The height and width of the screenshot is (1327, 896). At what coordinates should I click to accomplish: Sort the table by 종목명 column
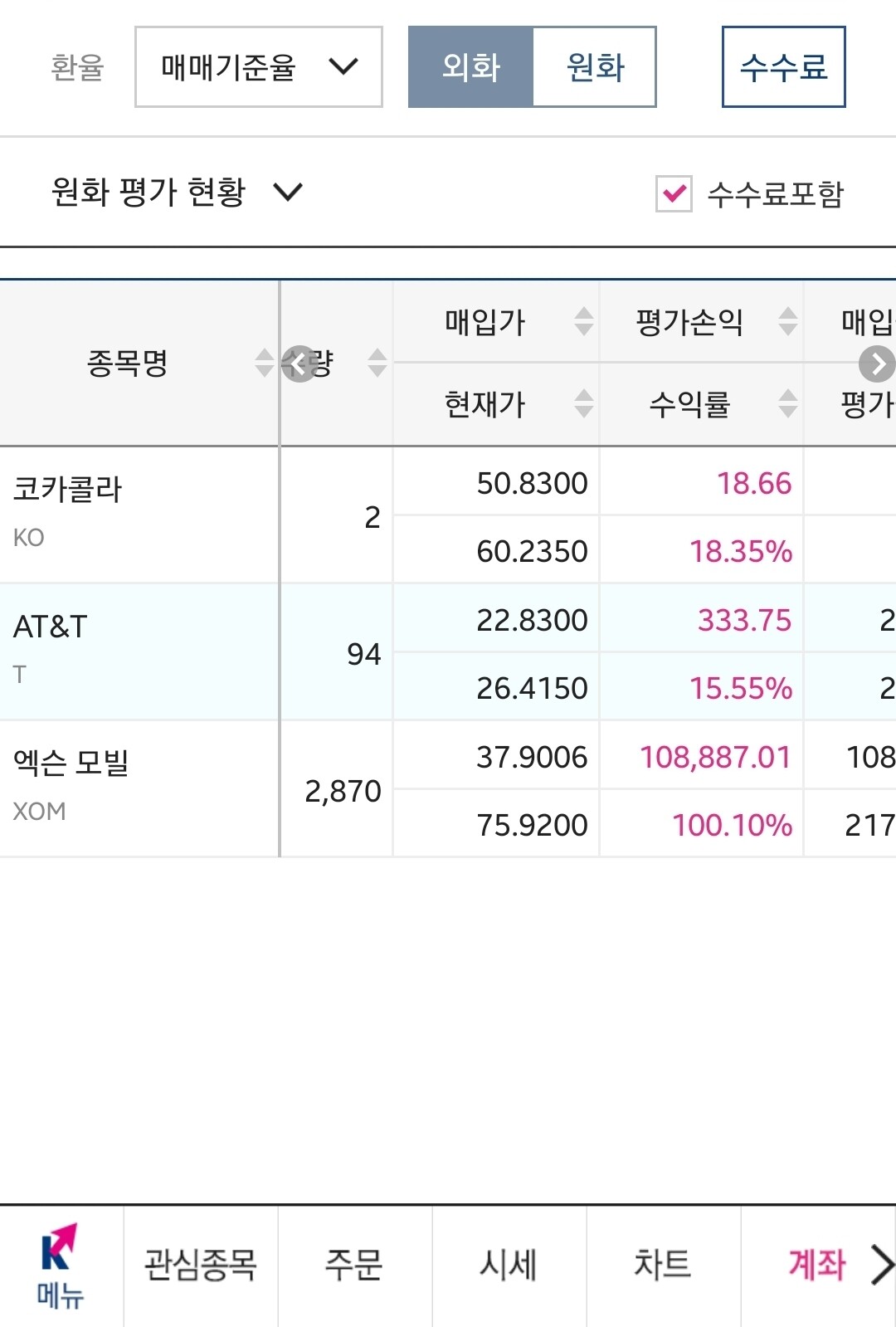tap(264, 363)
